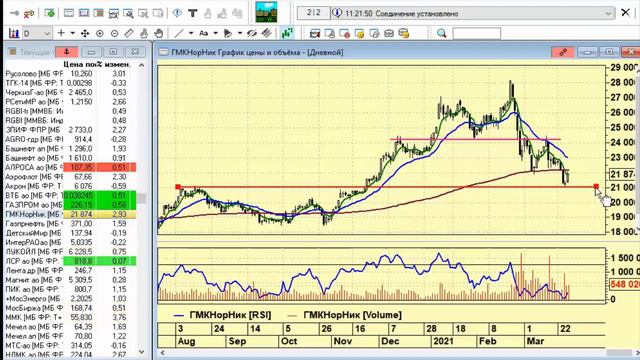This screenshot has height=360, width=640.
Task: Select ВТБ ао row in quotes table
Action: coord(70,196)
